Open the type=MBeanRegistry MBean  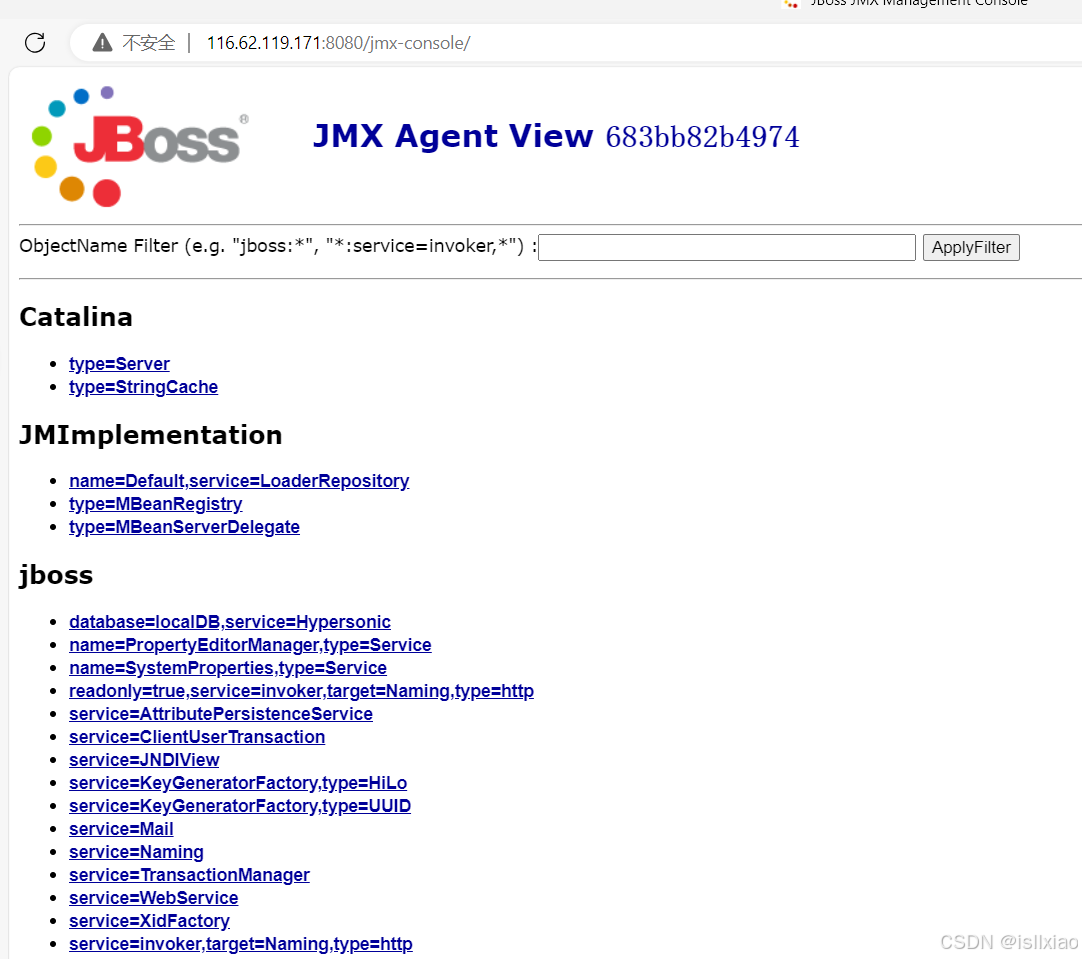point(155,503)
